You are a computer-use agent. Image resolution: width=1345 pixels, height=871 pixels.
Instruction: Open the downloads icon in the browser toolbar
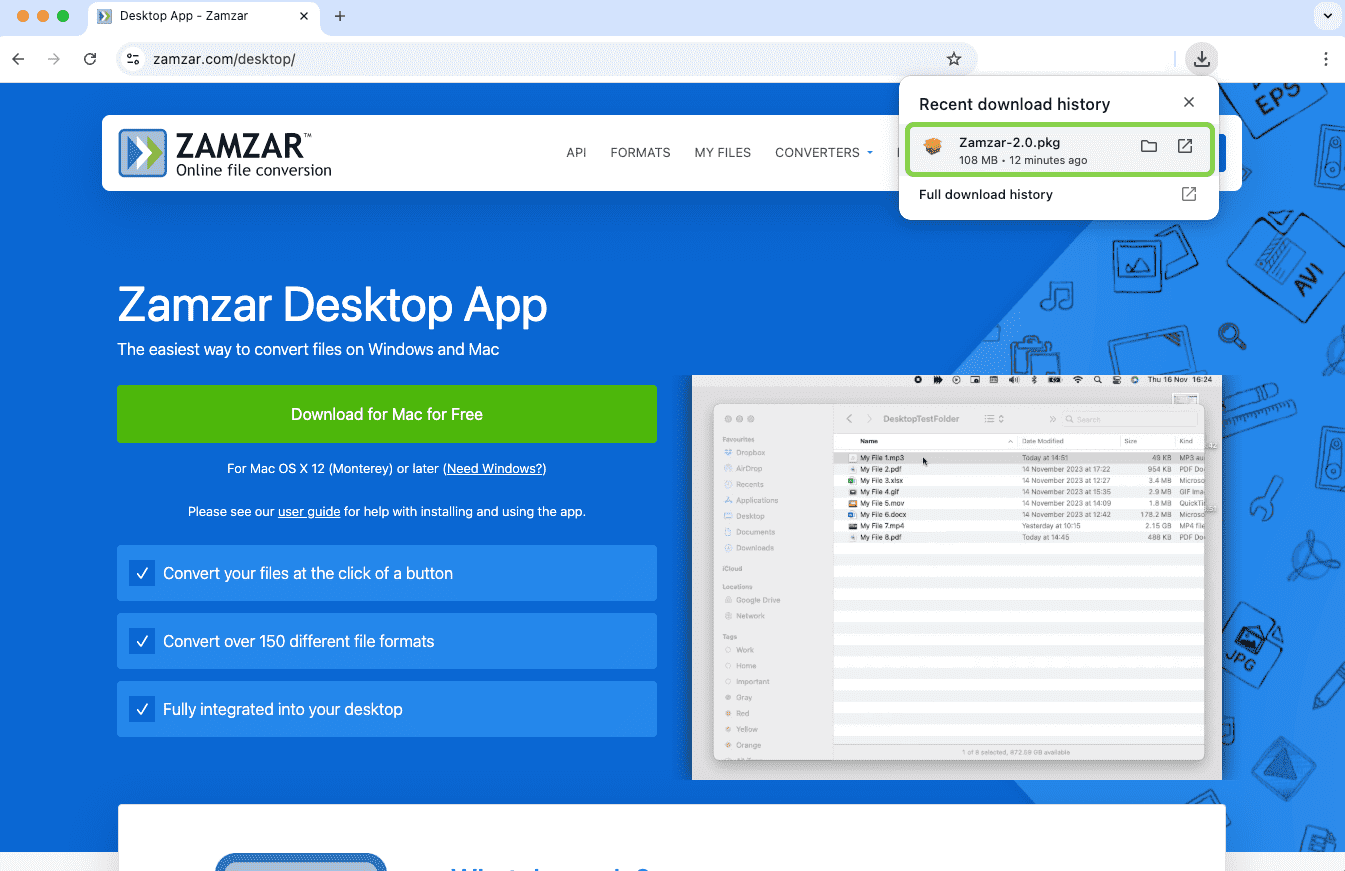pyautogui.click(x=1201, y=59)
